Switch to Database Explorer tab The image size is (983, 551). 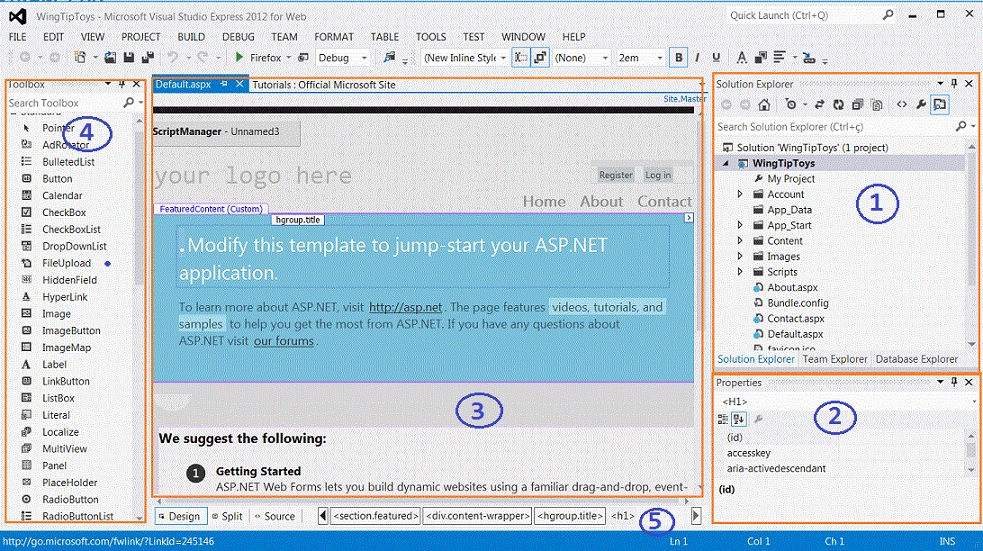(917, 359)
